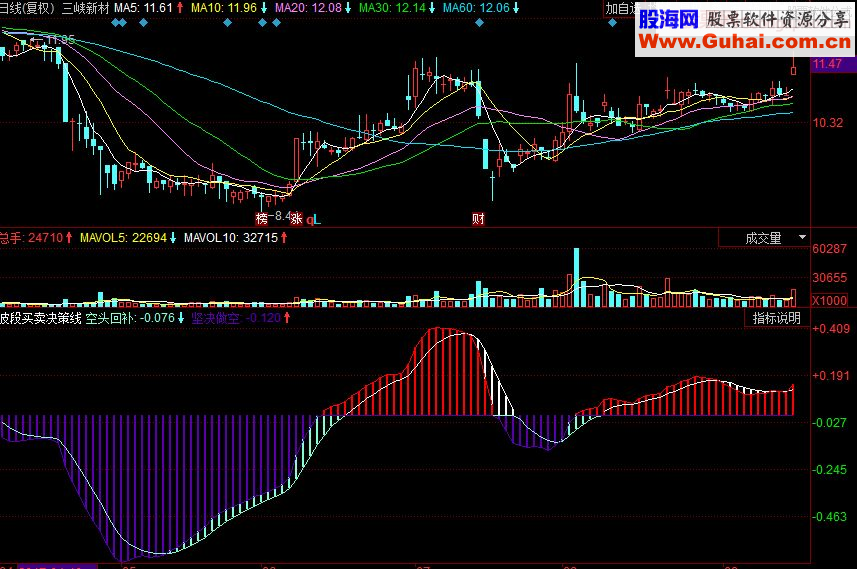Click the +0.409 indicator axis value
This screenshot has height=569, width=857.
coord(831,329)
